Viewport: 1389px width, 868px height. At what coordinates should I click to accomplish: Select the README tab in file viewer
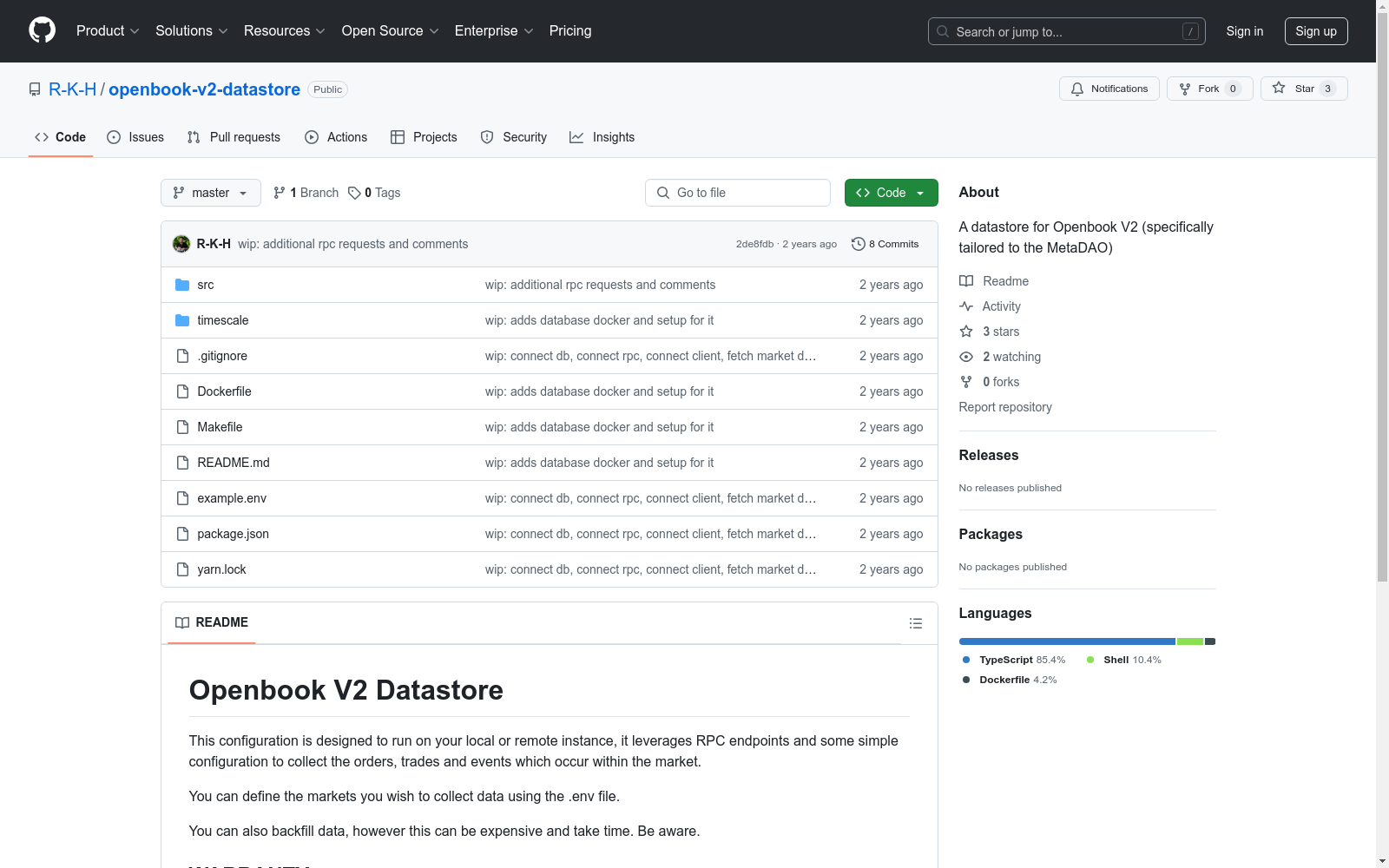pyautogui.click(x=212, y=622)
